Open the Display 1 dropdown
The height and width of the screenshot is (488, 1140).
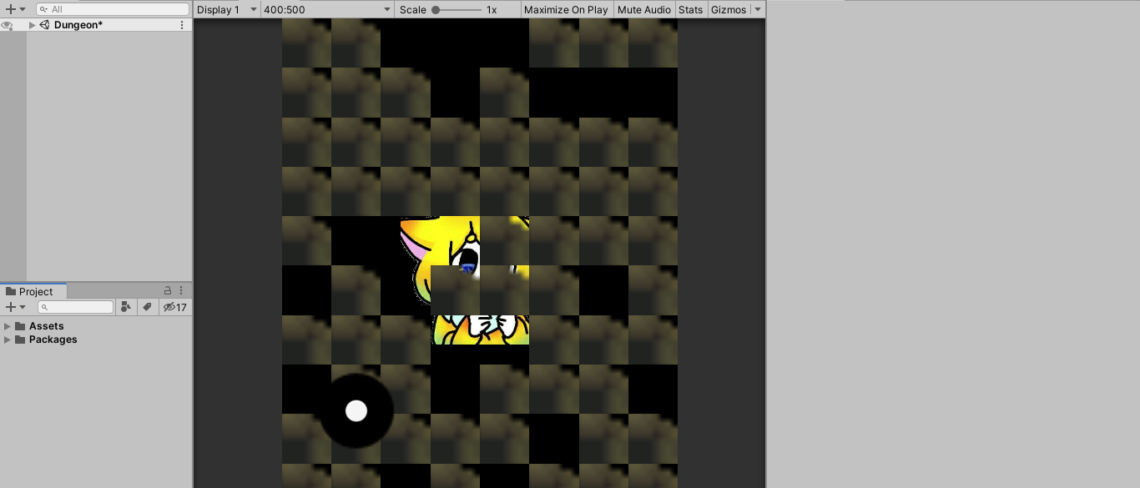click(x=225, y=9)
